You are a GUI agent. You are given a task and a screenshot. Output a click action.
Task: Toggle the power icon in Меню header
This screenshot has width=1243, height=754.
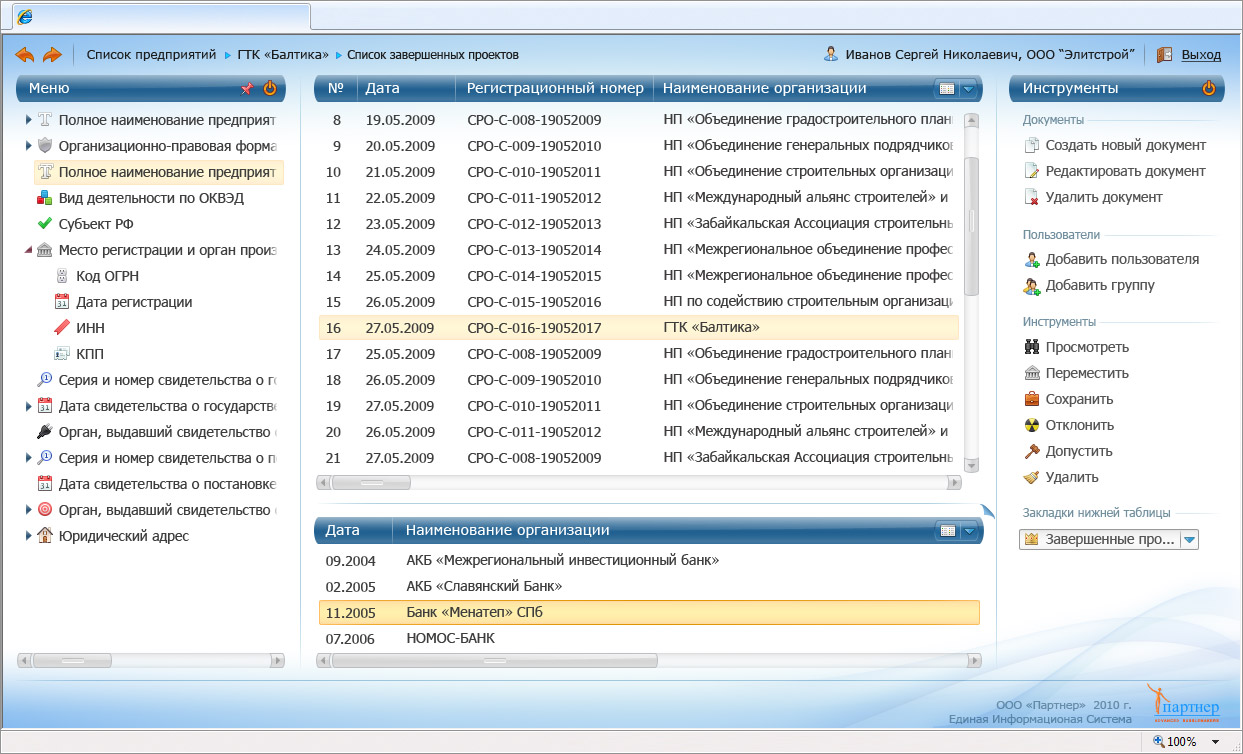tap(270, 89)
